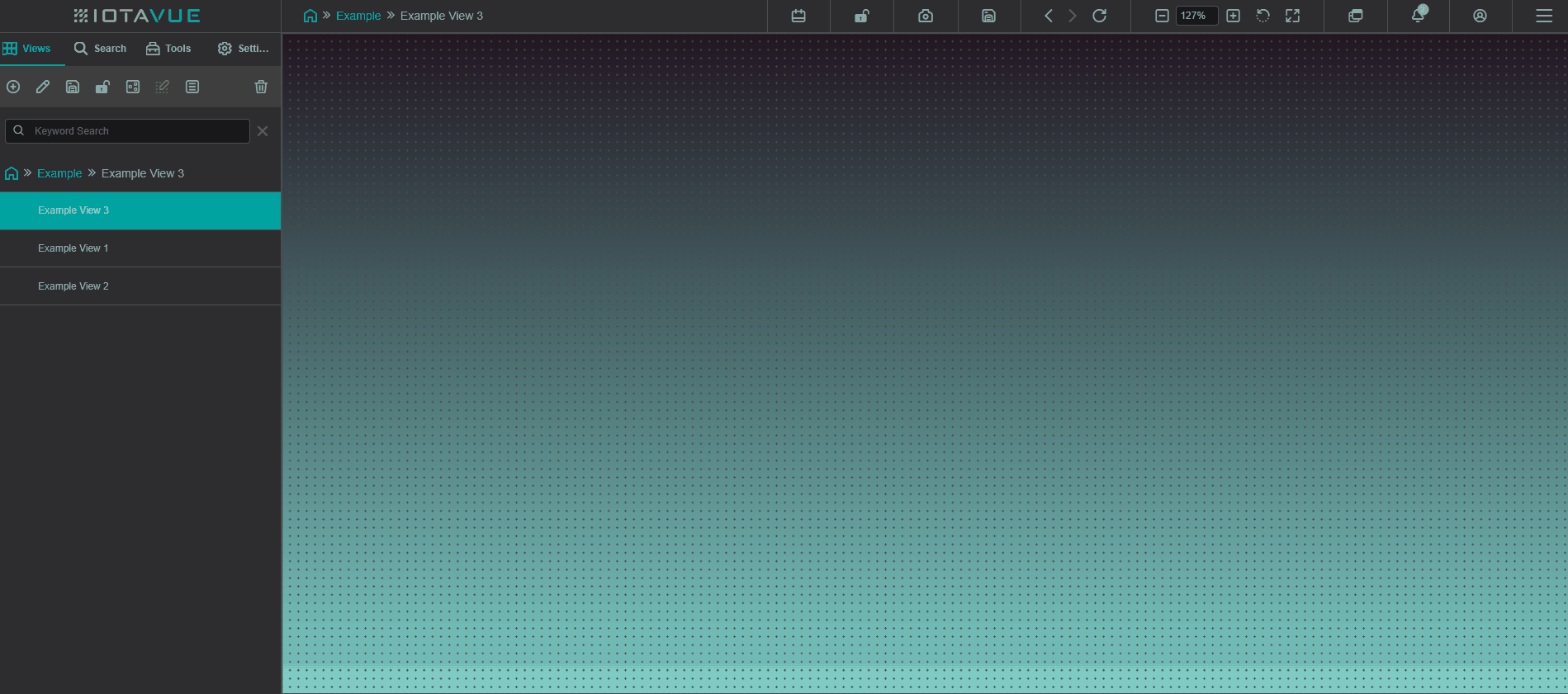This screenshot has width=1568, height=694.
Task: Click the IOTAVUE logo
Action: [137, 16]
